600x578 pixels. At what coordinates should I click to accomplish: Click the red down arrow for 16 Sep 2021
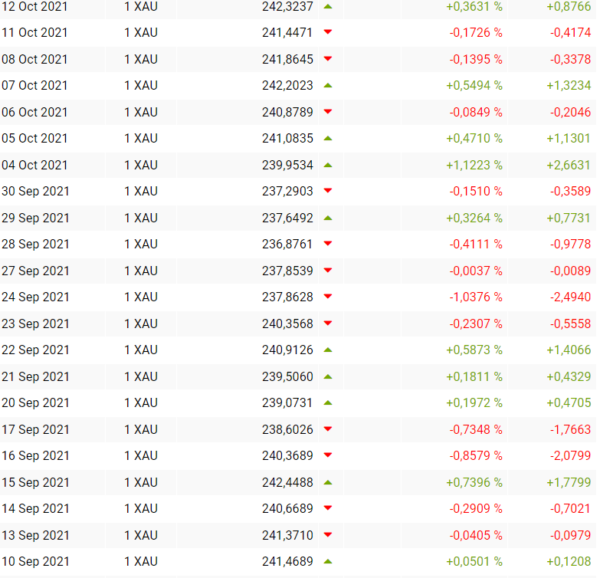pyautogui.click(x=328, y=455)
